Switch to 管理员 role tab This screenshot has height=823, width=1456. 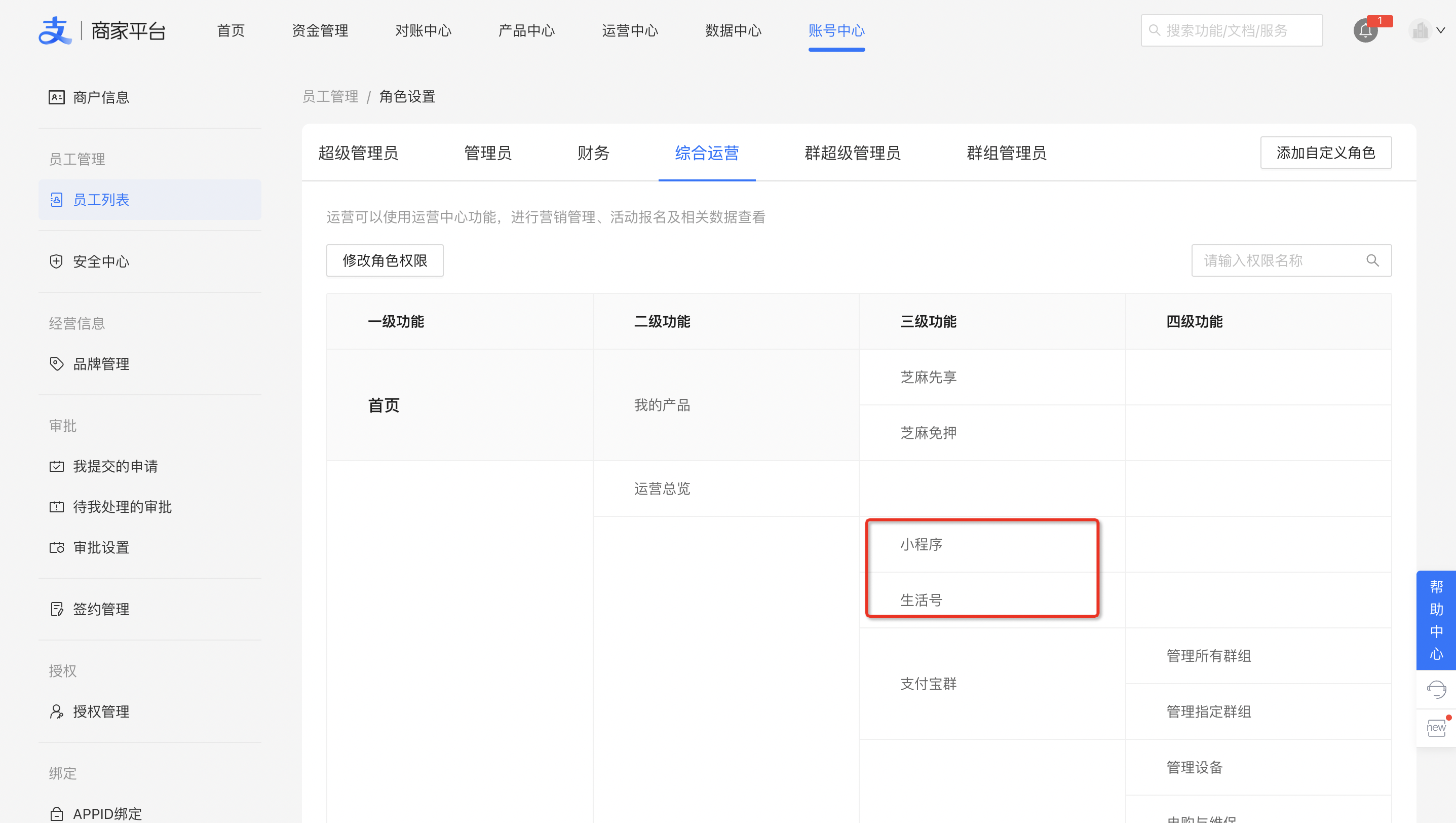[x=488, y=153]
